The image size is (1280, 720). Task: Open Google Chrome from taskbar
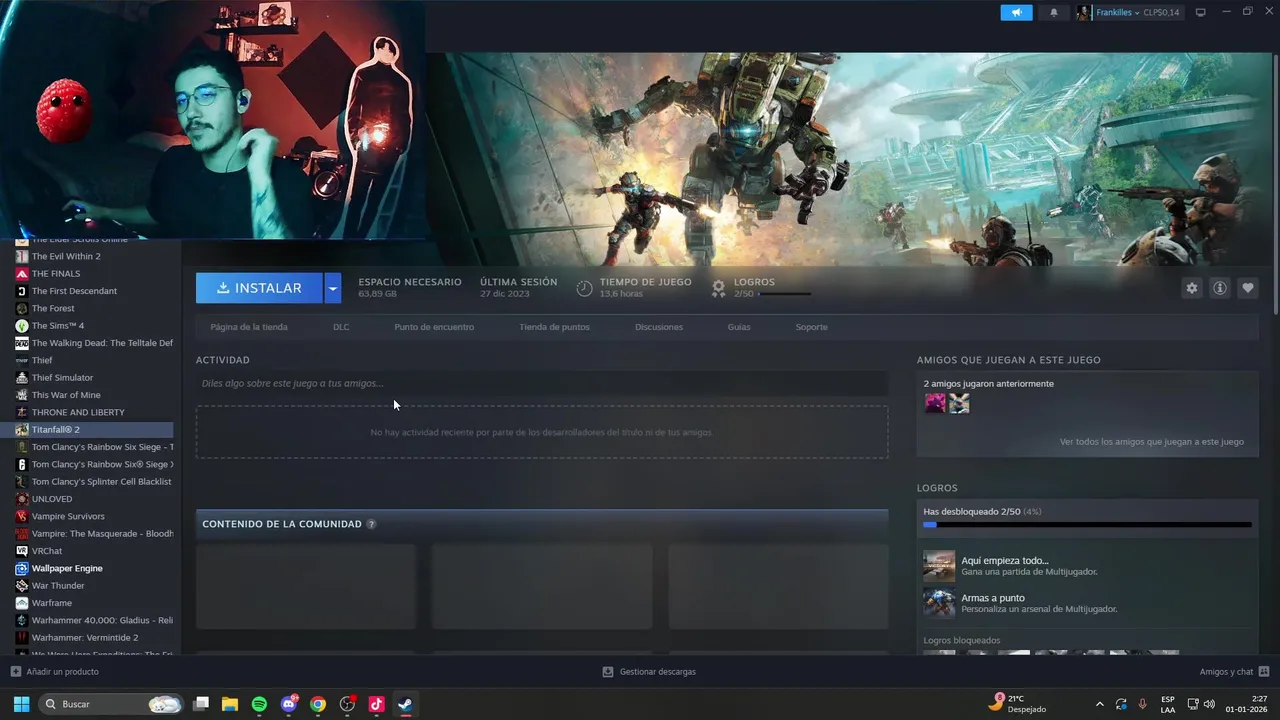(318, 704)
